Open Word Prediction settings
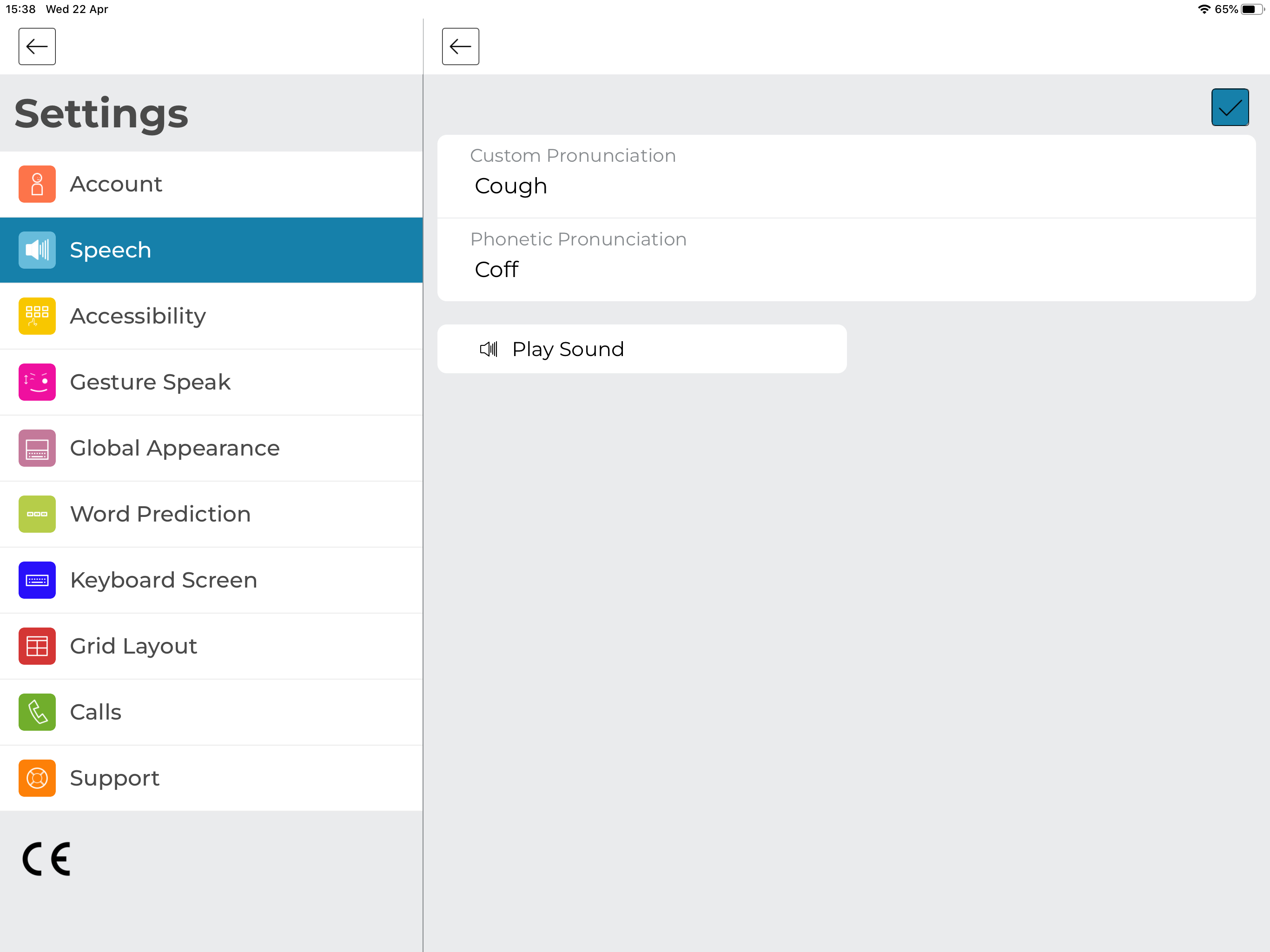 point(212,515)
